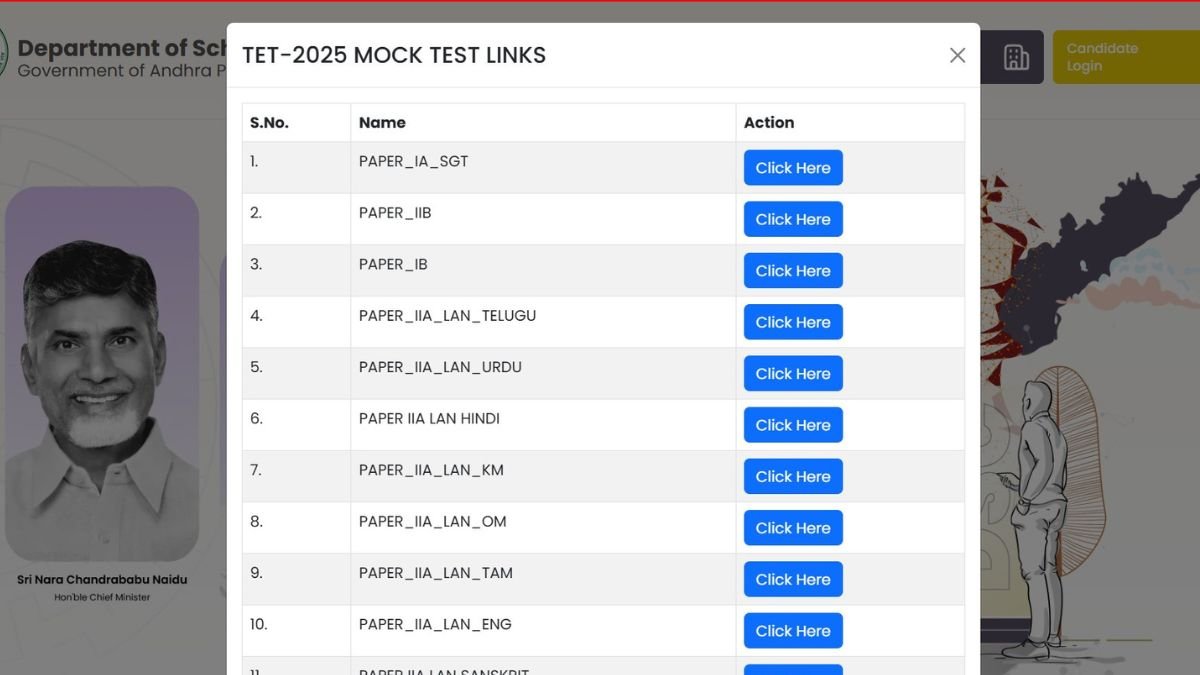Click the building icon in the header

pos(1017,57)
